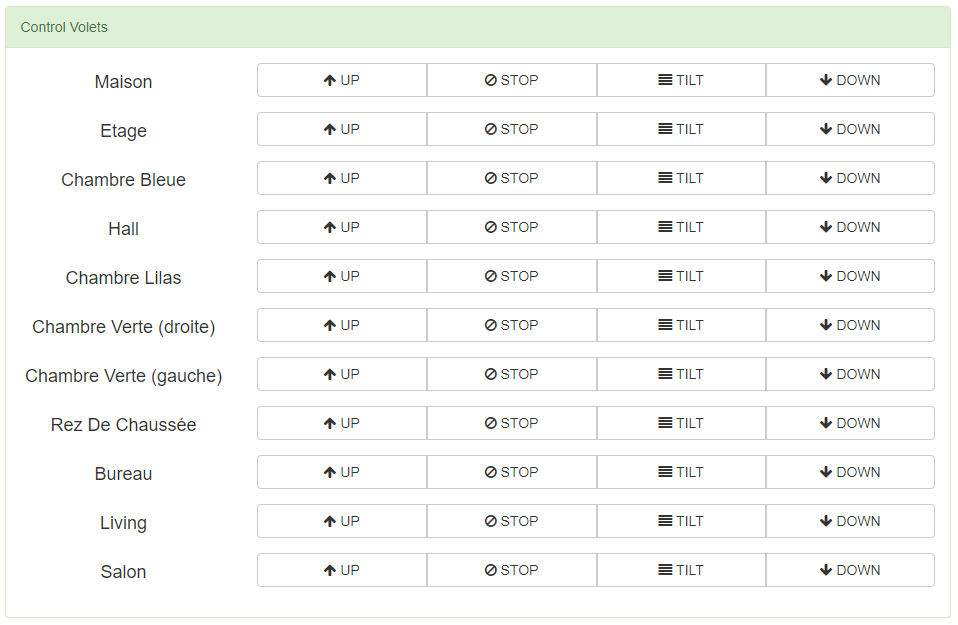Raise Chambre Lilas shutter UP
958x625 pixels.
pos(341,276)
